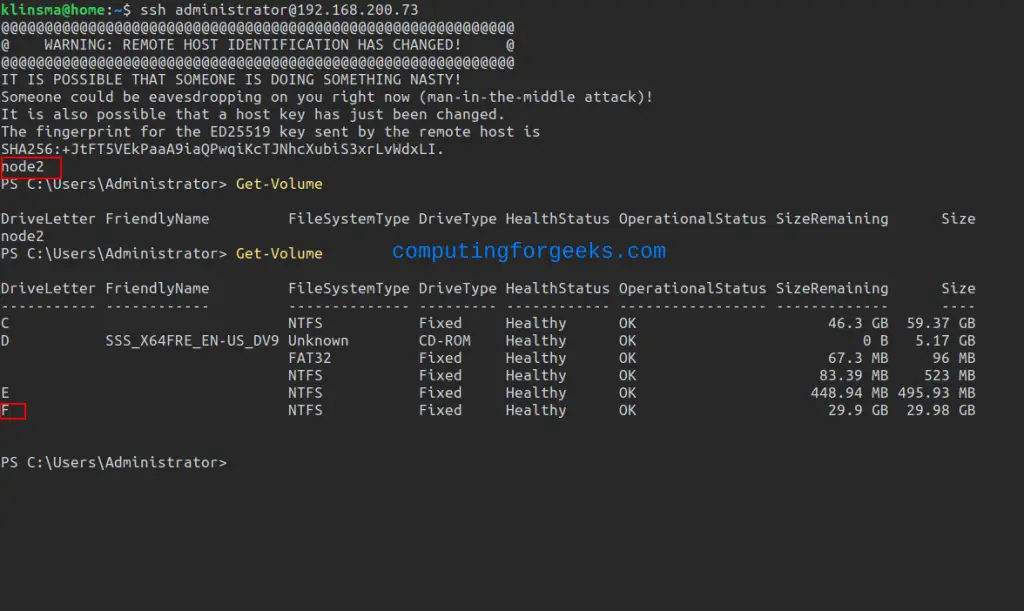This screenshot has width=1024, height=611.
Task: Click drive letter D in the volume list
Action: click(x=5, y=341)
